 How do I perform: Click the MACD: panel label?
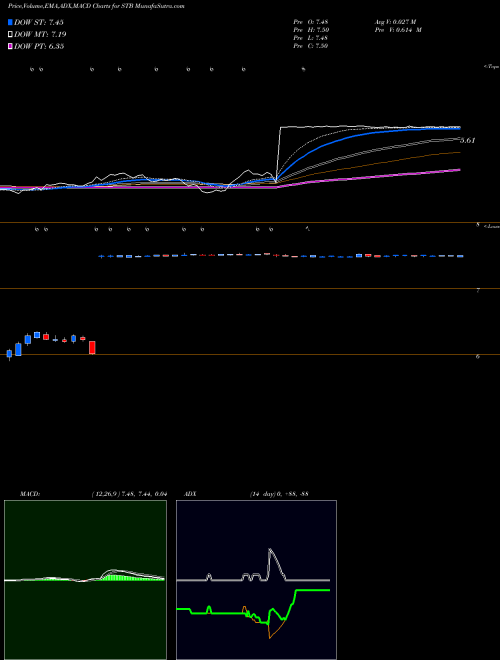[30, 494]
